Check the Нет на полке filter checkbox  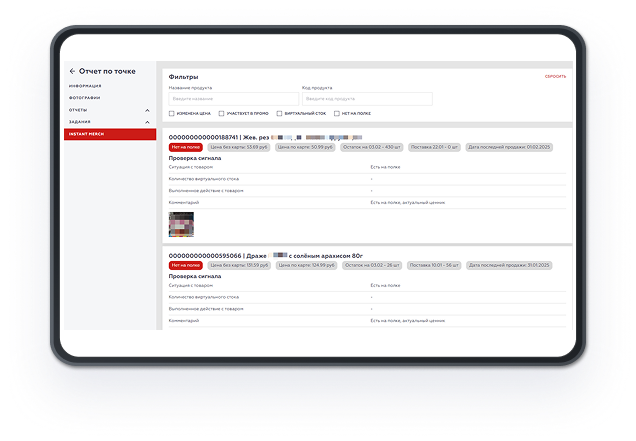tap(337, 114)
